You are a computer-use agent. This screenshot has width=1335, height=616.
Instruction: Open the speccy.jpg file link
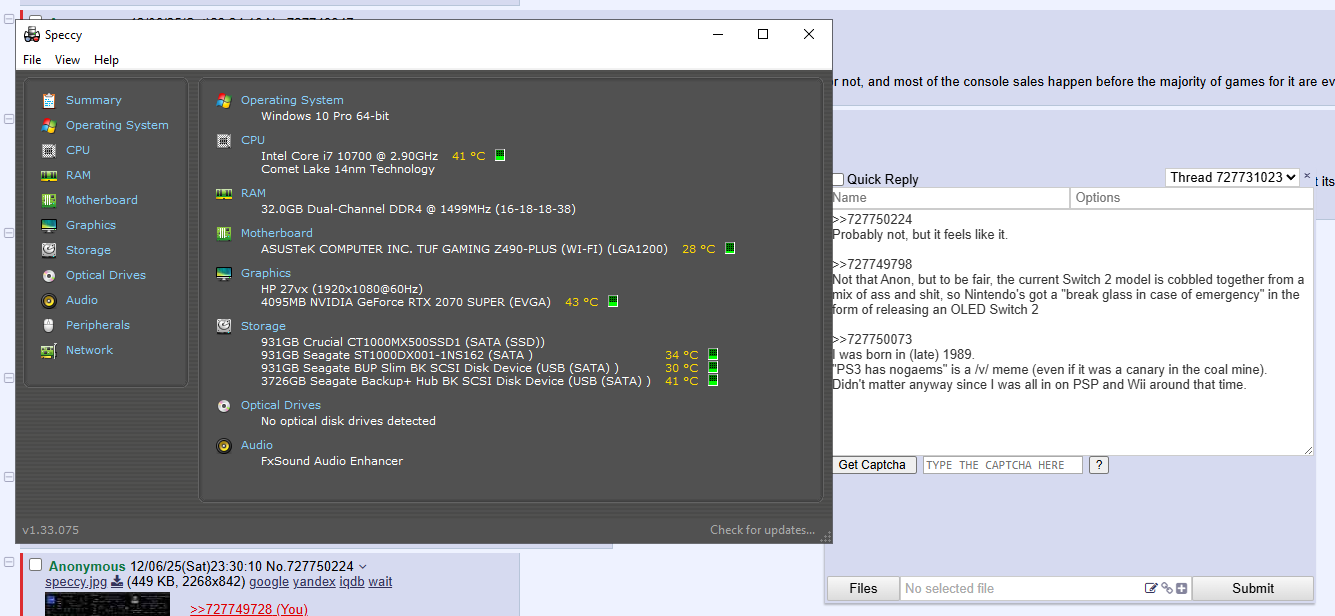point(76,582)
